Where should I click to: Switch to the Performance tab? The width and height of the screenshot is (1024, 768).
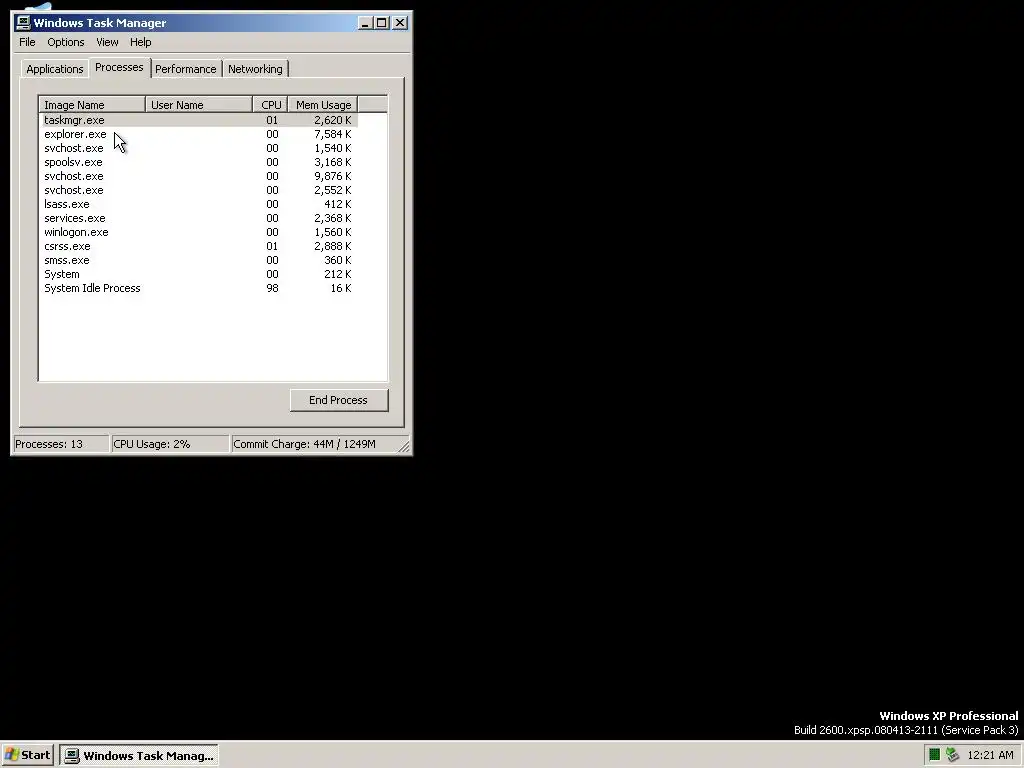[x=185, y=69]
